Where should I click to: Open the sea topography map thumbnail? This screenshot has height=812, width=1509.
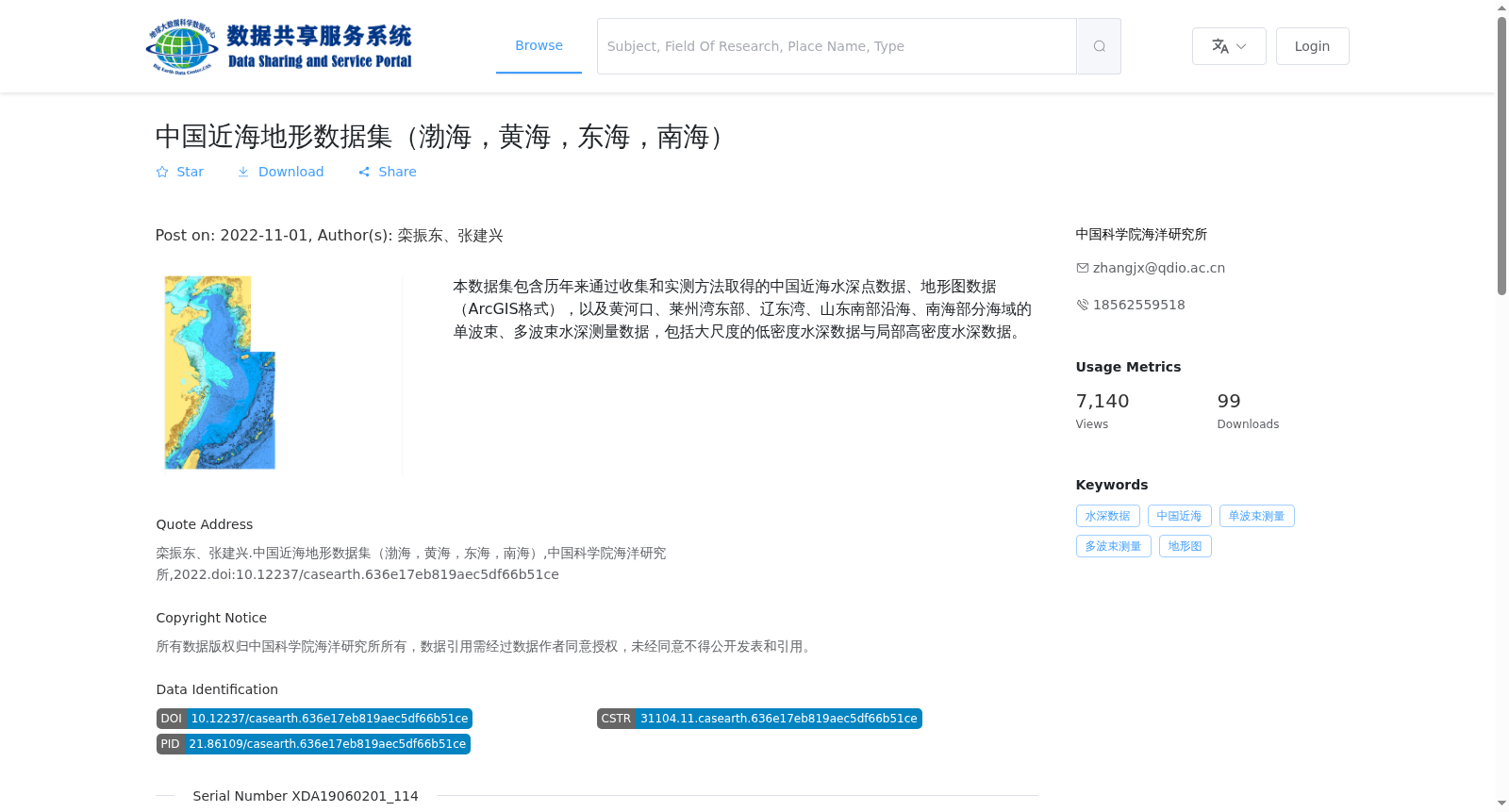click(220, 373)
